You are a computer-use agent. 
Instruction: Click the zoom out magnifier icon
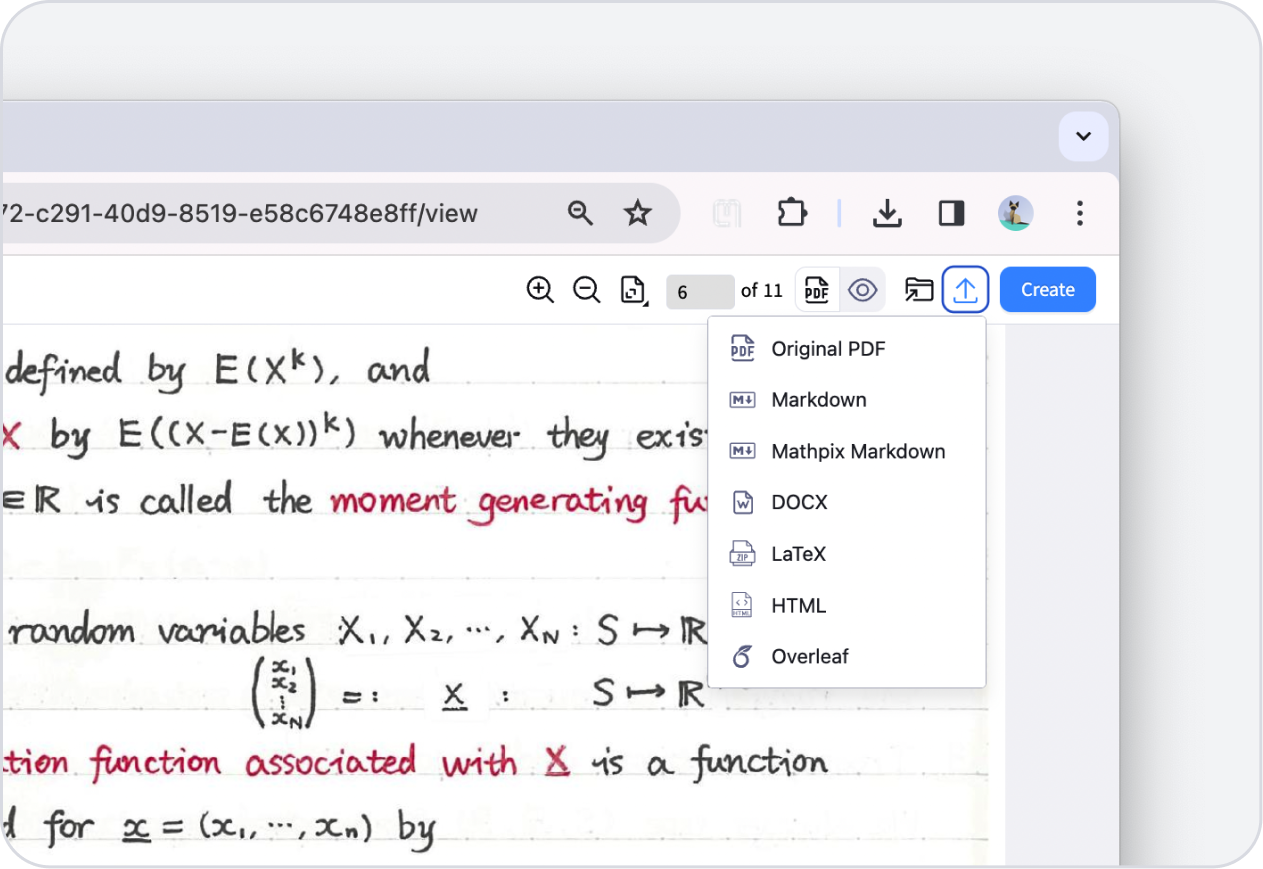click(x=586, y=290)
